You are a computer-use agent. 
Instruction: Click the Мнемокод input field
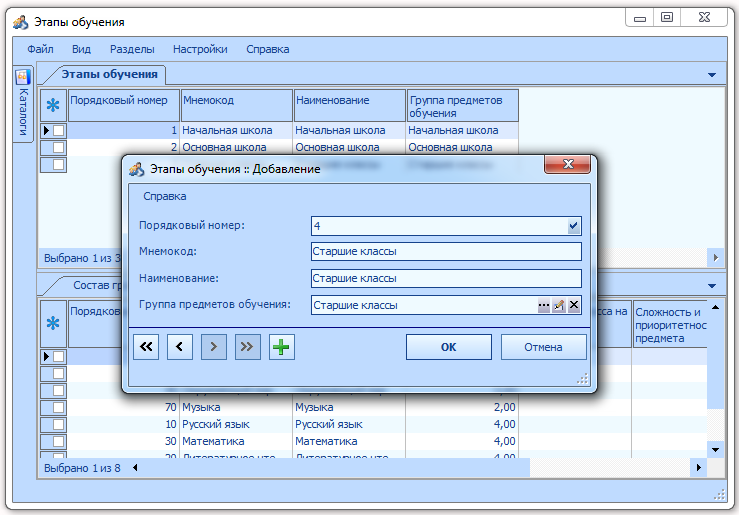tap(446, 251)
